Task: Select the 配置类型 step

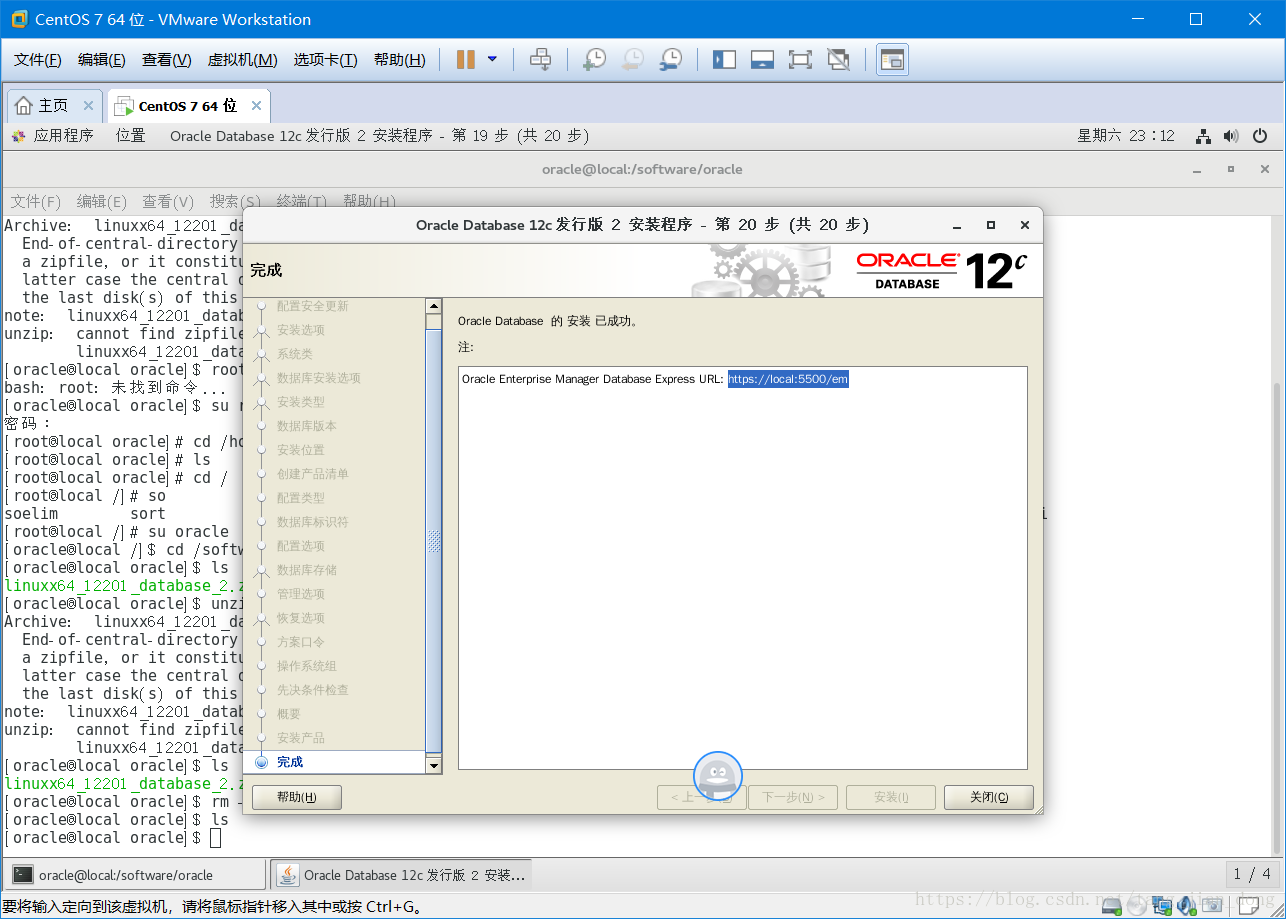Action: click(x=301, y=498)
